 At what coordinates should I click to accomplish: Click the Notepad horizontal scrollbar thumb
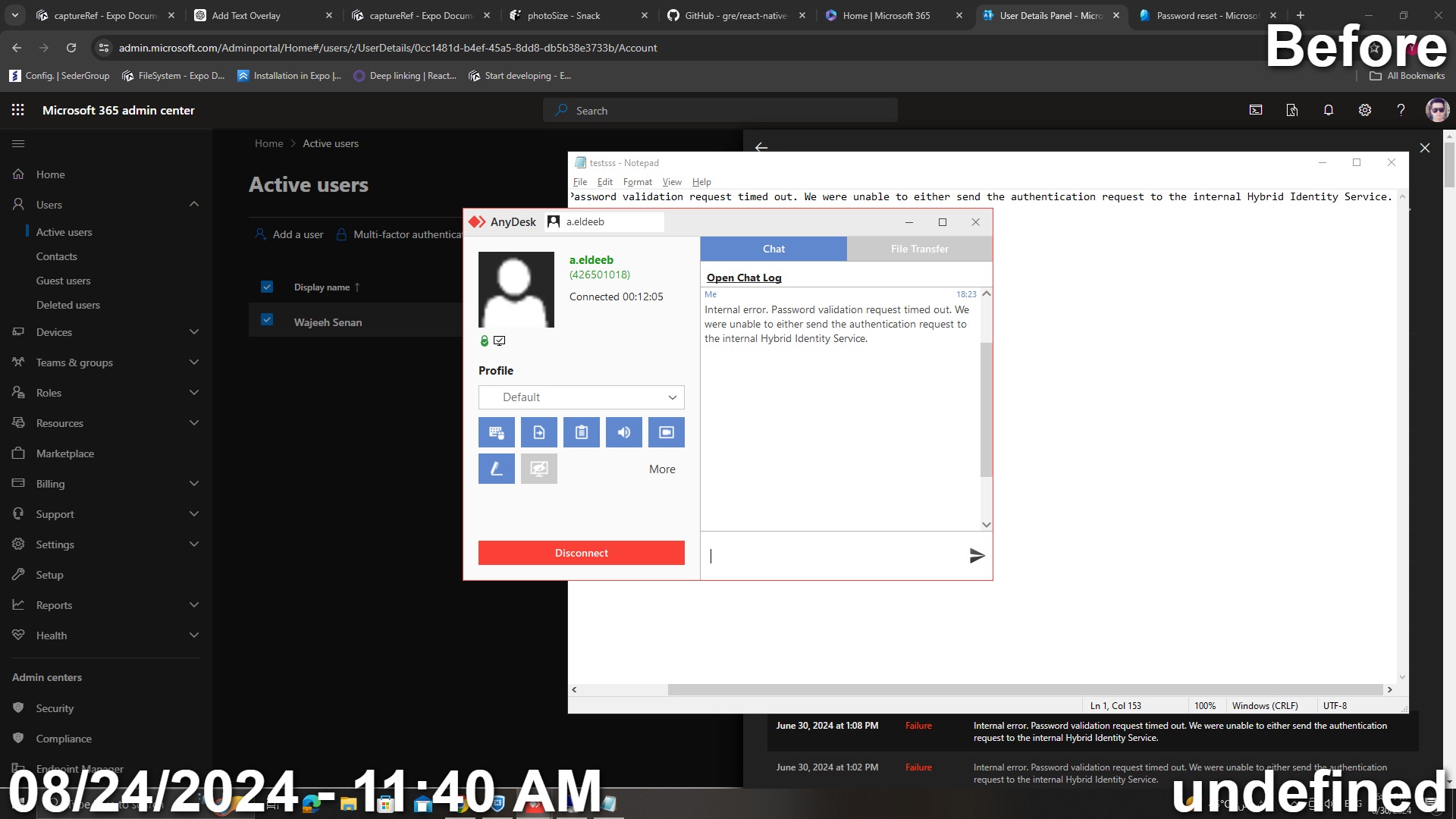pyautogui.click(x=1025, y=690)
